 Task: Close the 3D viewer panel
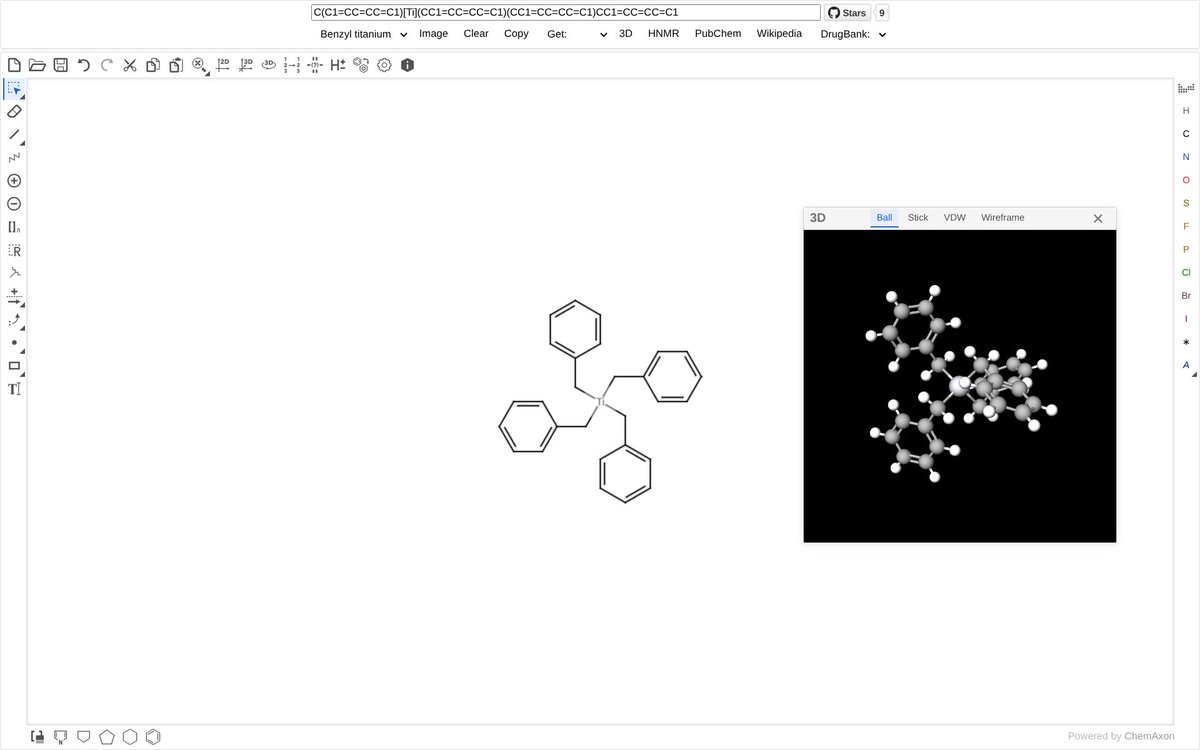coord(1098,218)
